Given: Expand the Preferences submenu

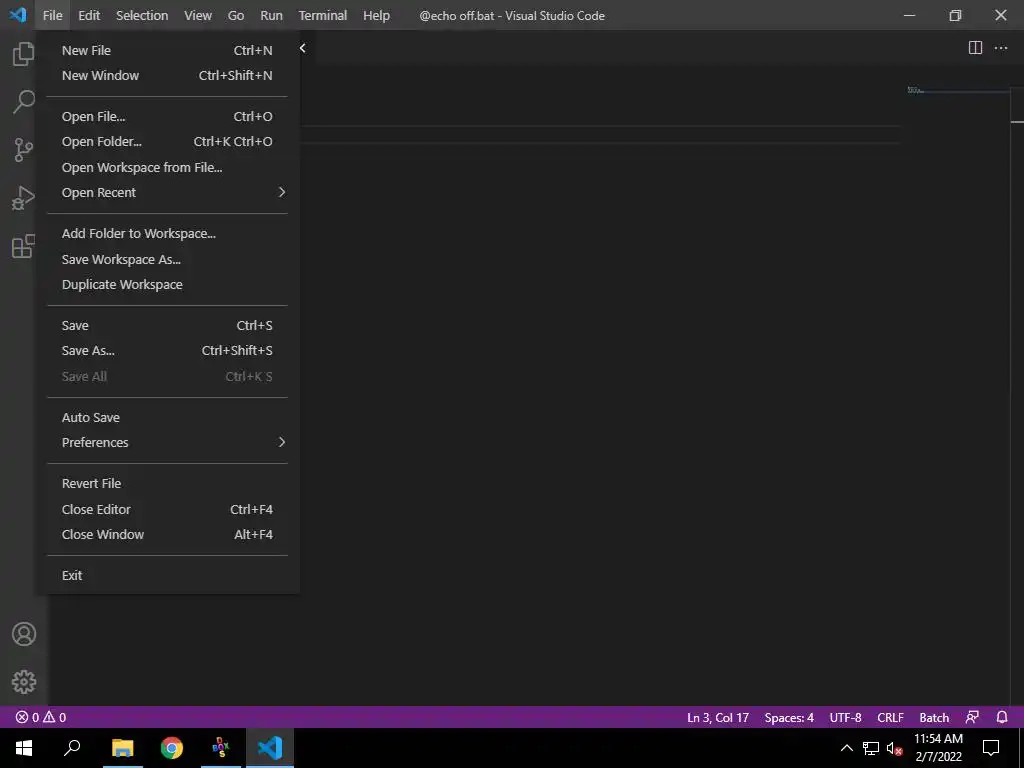Looking at the screenshot, I should coord(167,442).
